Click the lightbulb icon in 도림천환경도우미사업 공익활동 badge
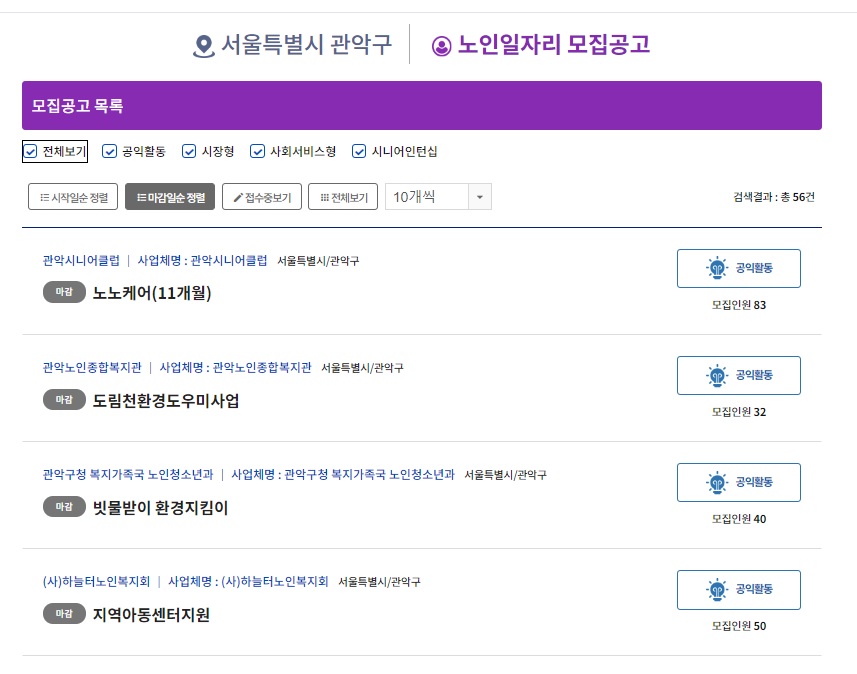The height and width of the screenshot is (674, 857). pos(717,375)
